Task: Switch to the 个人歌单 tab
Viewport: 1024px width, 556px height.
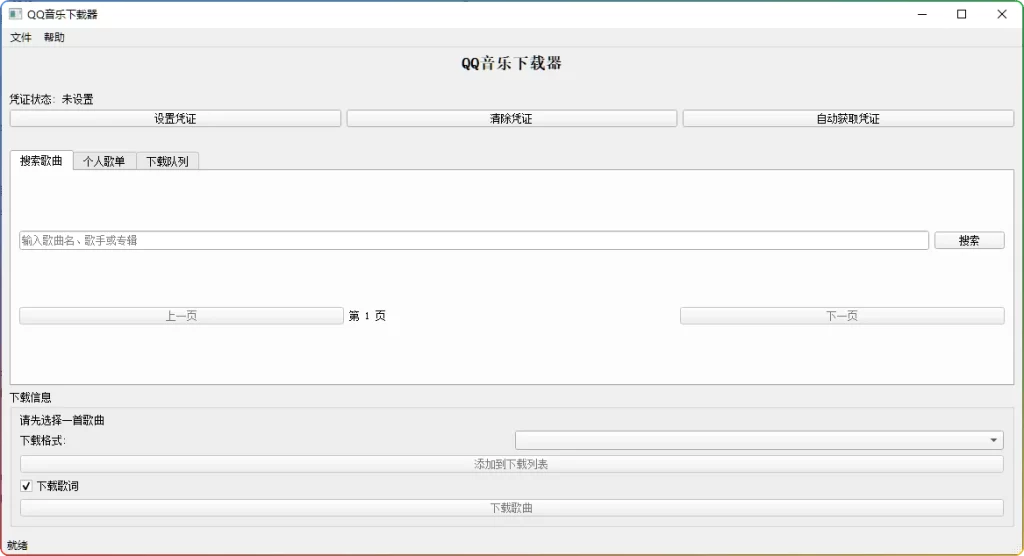Action: pos(104,161)
